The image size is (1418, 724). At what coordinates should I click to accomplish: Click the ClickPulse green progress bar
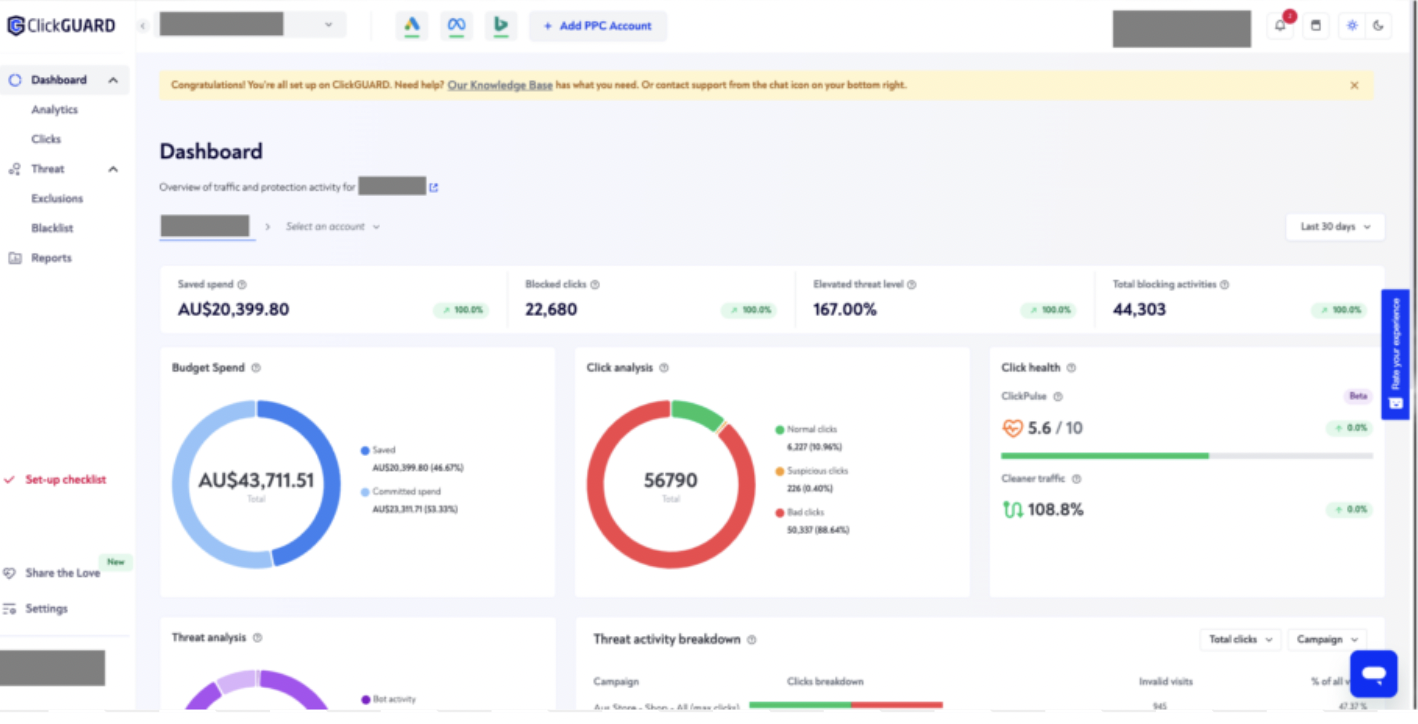(x=1105, y=455)
